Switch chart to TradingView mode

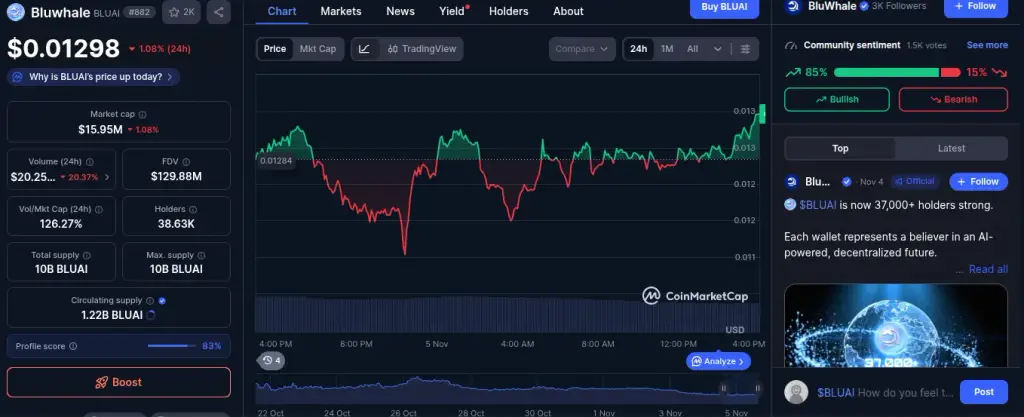click(421, 49)
